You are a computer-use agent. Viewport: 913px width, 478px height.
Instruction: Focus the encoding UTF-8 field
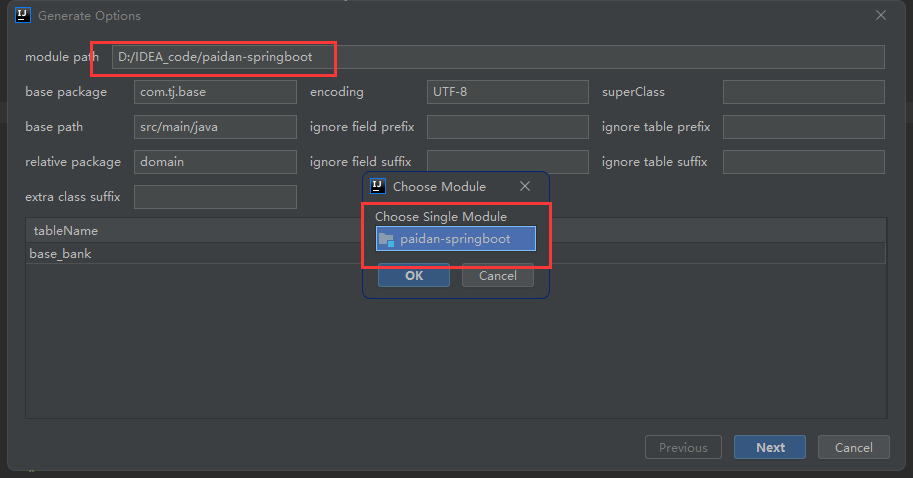point(507,92)
